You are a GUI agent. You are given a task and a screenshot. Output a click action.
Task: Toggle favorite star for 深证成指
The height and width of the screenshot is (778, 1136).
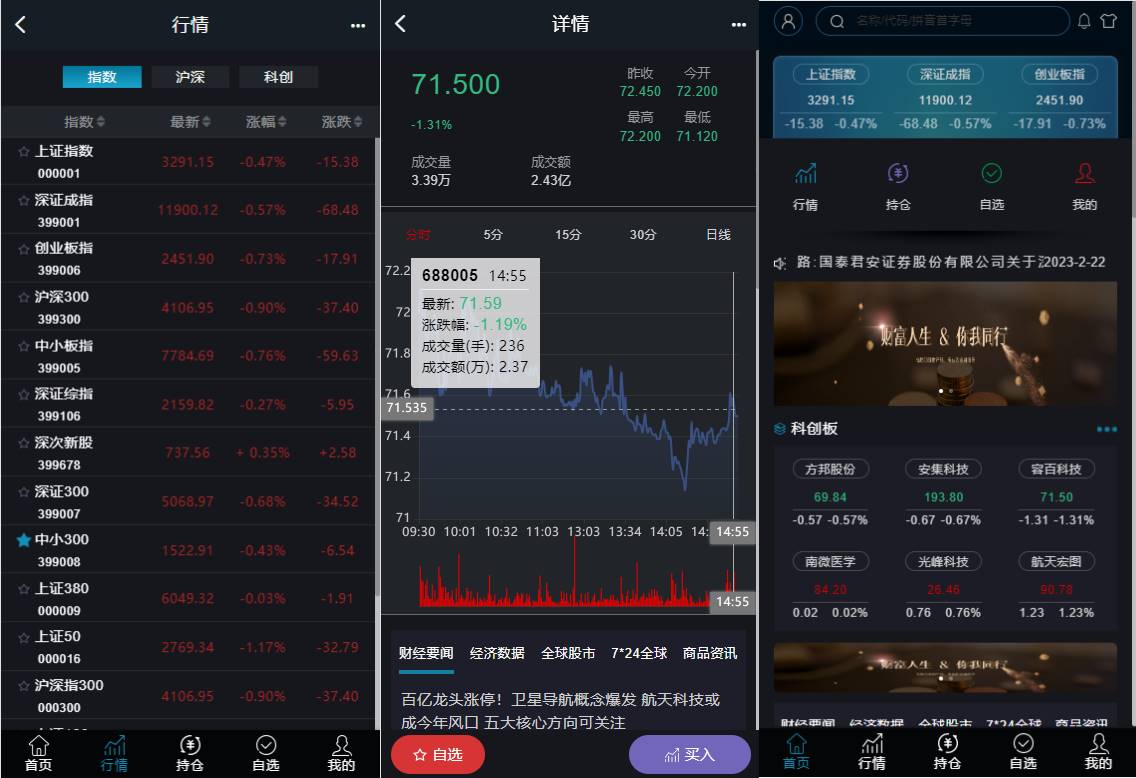point(24,200)
